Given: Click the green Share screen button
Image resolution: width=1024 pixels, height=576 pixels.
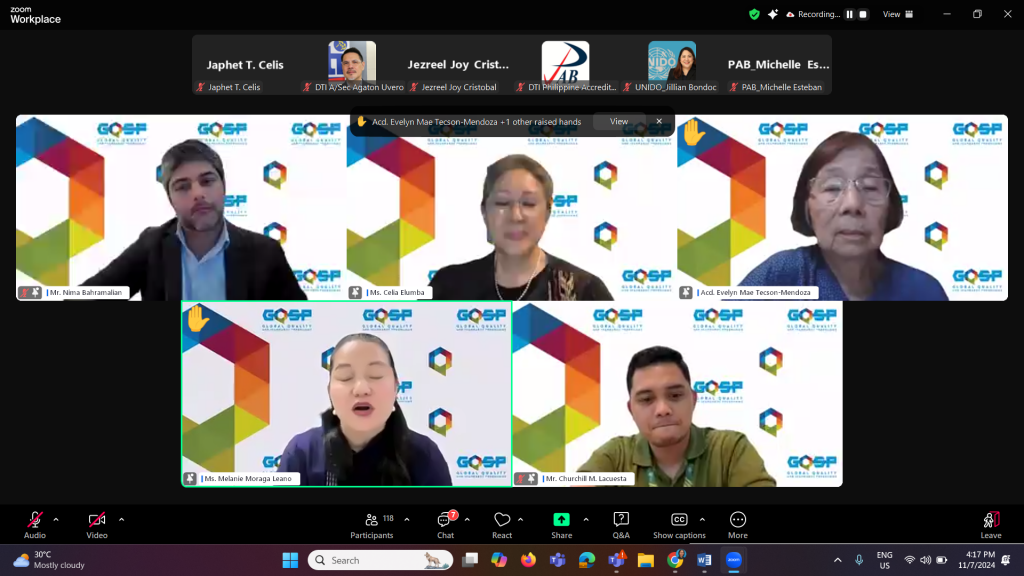Looking at the screenshot, I should click(561, 524).
